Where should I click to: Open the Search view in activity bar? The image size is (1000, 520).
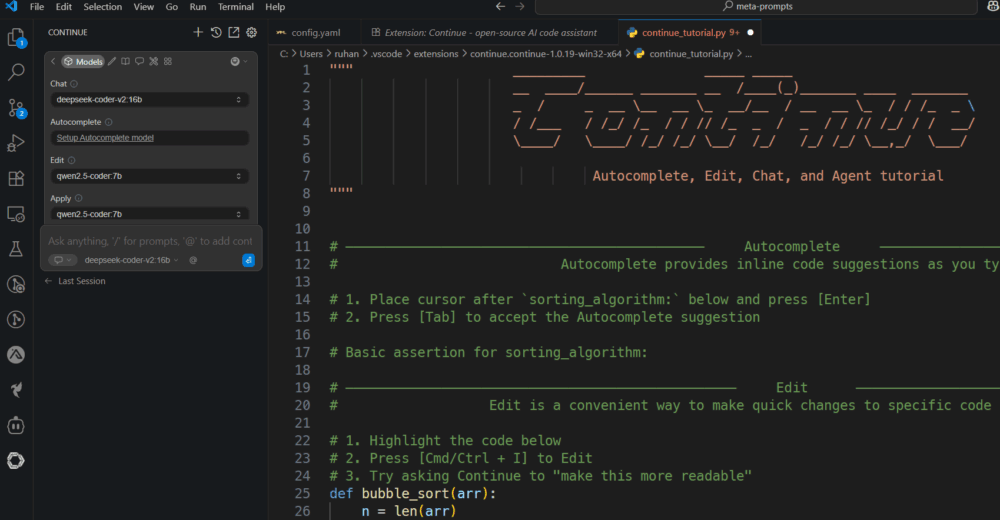16,72
